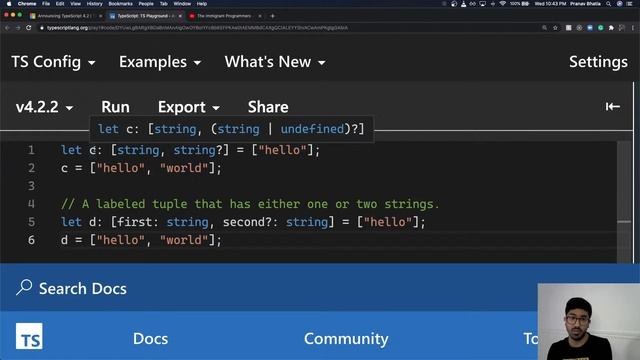Viewport: 640px width, 360px height.
Task: Expand the Examples menu
Action: [x=160, y=62]
